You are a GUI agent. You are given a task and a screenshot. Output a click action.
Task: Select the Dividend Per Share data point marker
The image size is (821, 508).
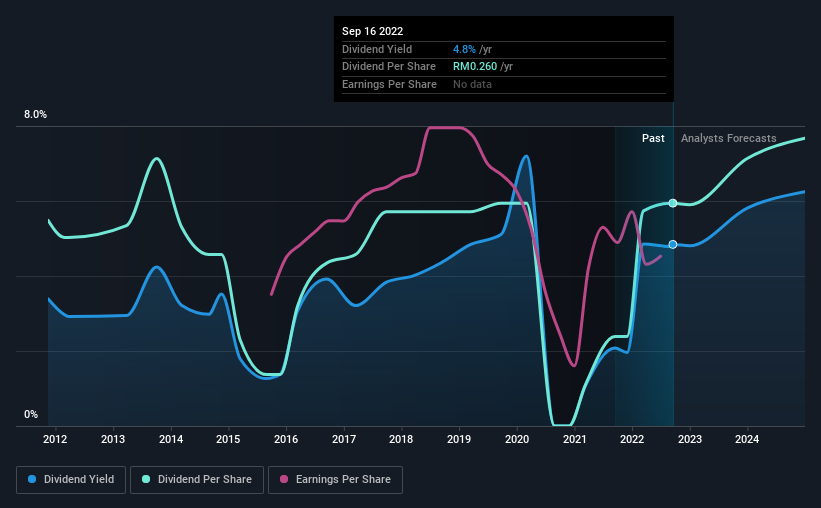(673, 203)
